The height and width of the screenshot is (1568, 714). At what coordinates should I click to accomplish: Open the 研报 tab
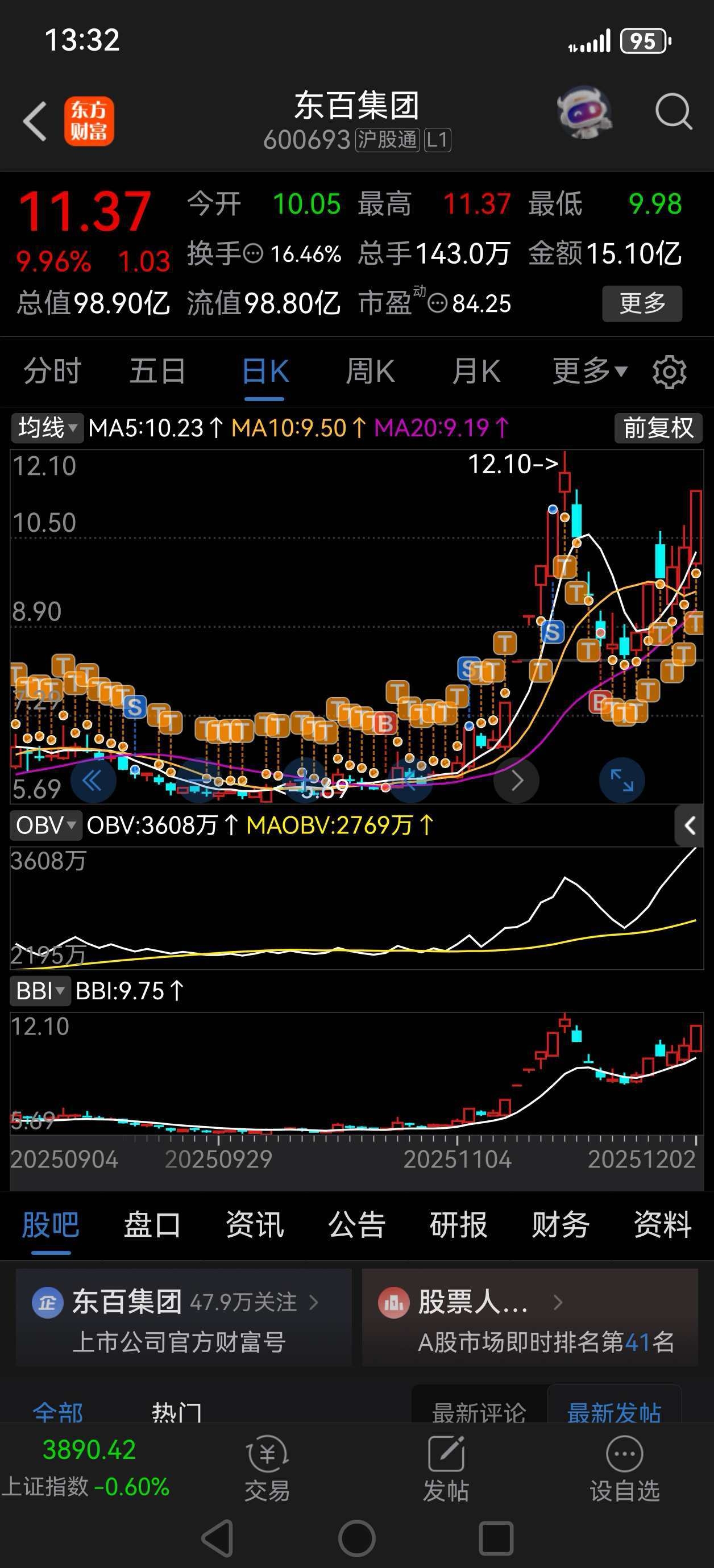pos(459,1225)
